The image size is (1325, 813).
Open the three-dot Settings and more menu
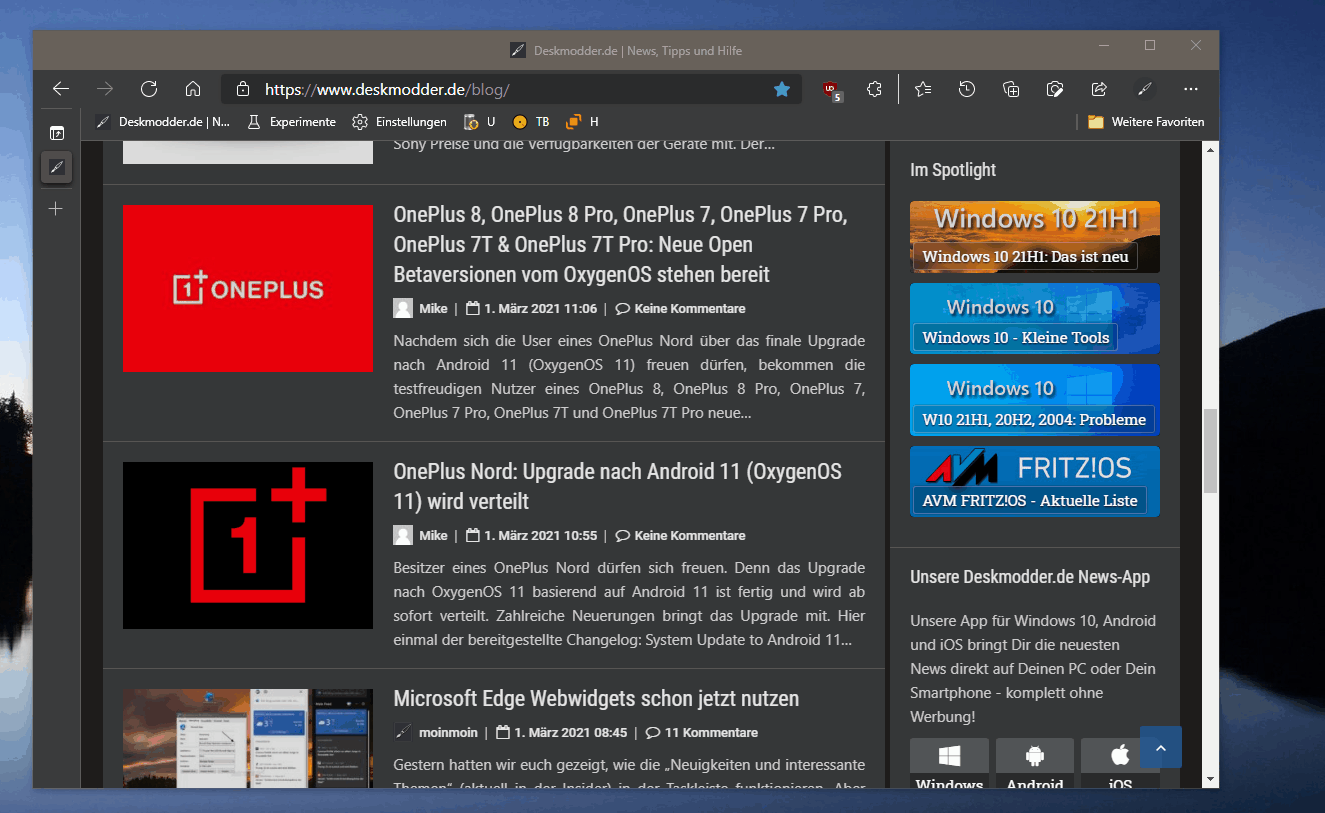coord(1190,89)
